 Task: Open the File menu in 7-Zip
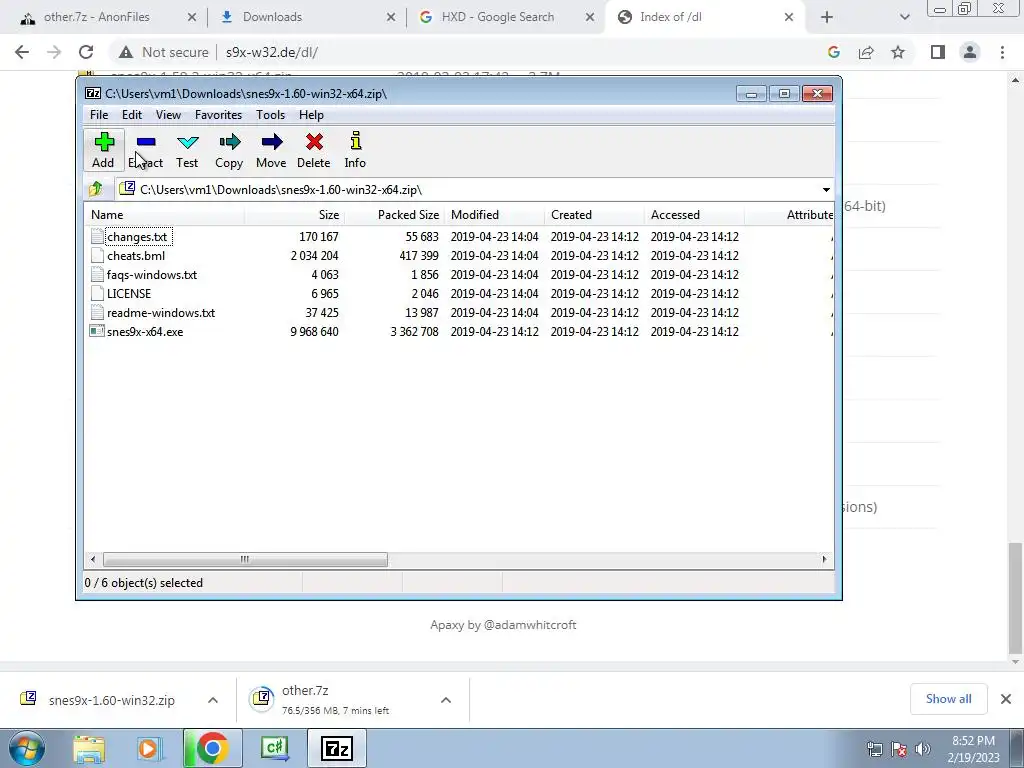[99, 115]
